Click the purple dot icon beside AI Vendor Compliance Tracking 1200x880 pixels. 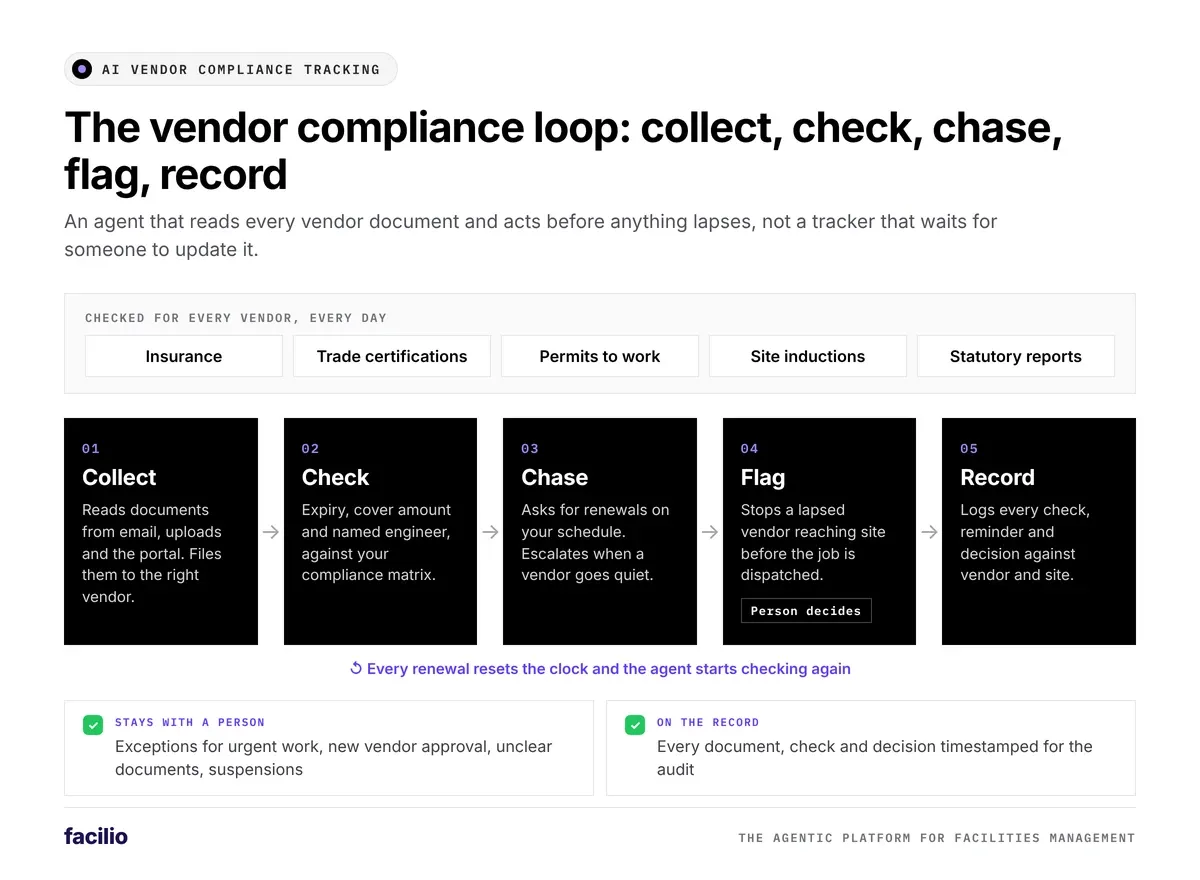coord(82,70)
